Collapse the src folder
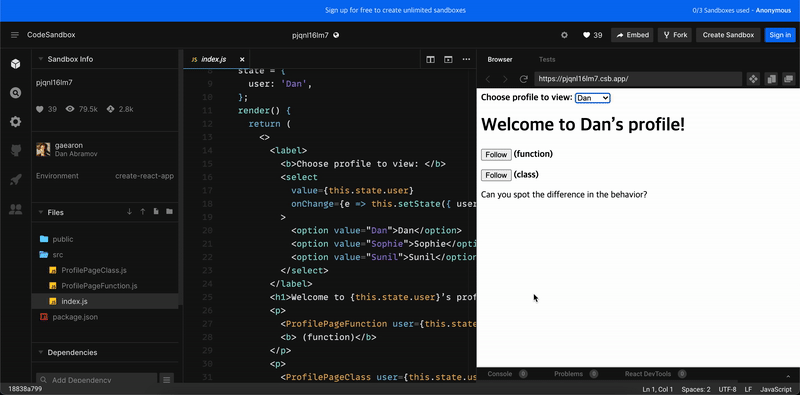This screenshot has width=800, height=395. [x=105, y=255]
